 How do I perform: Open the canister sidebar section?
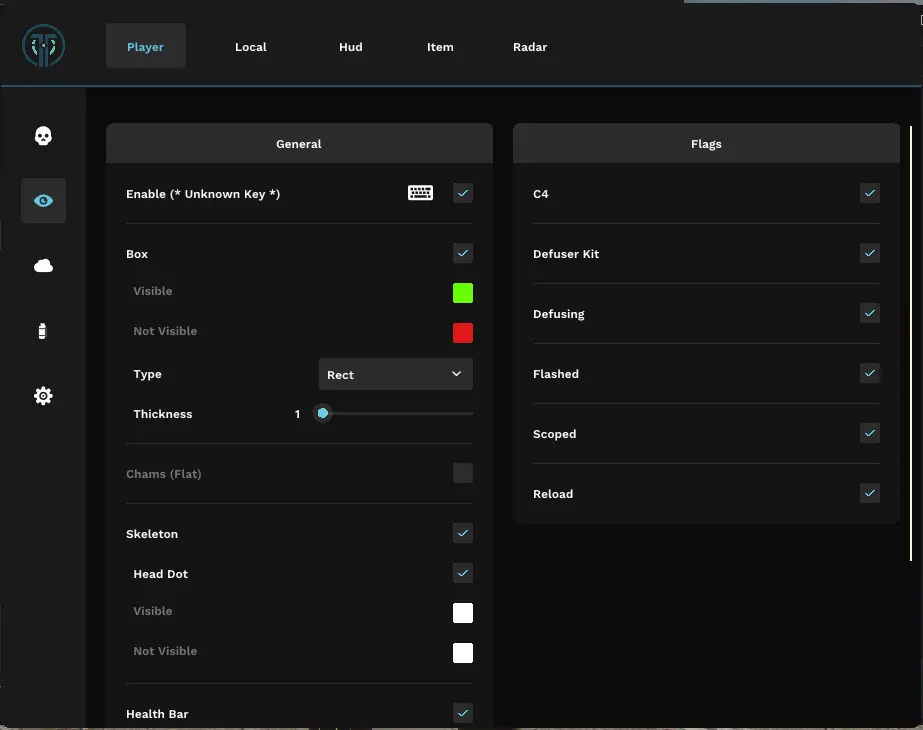[x=42, y=331]
